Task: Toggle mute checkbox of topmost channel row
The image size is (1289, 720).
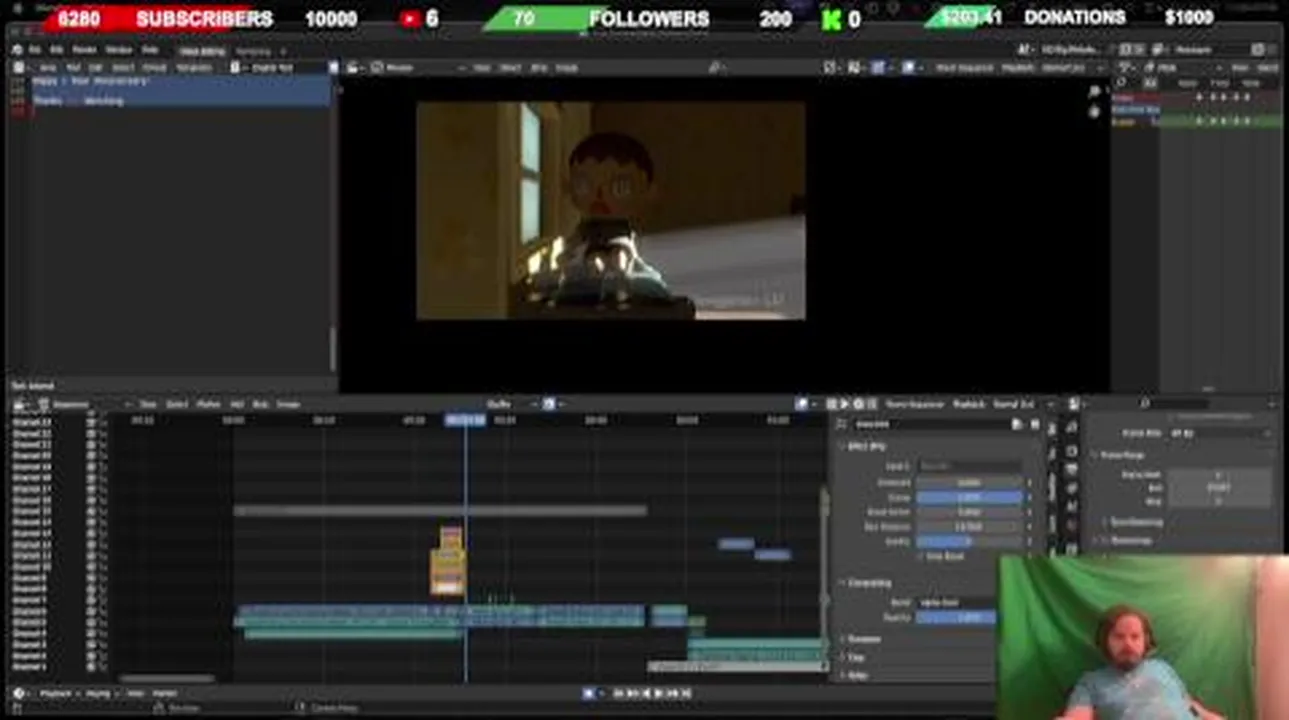Action: click(91, 423)
